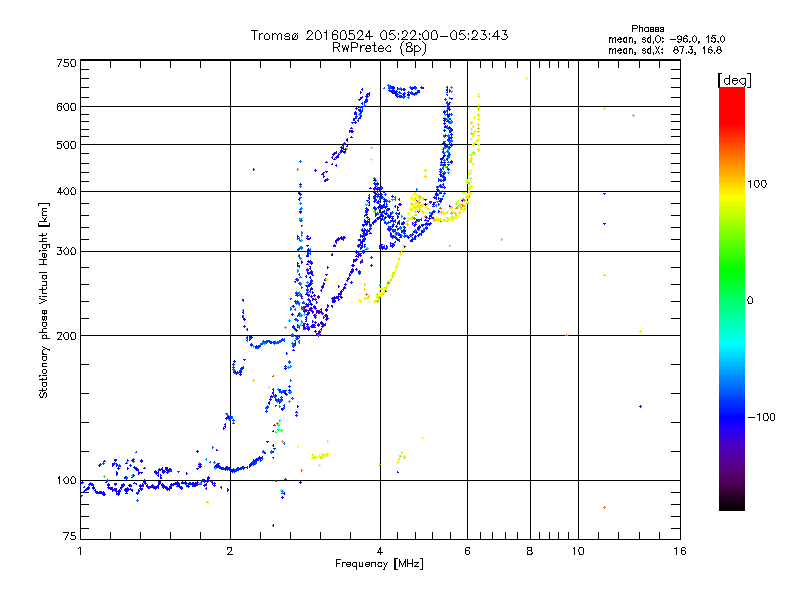Select the 'mean, sd,O: -96.0, 15.0' line
The width and height of the screenshot is (800, 600).
coord(666,40)
